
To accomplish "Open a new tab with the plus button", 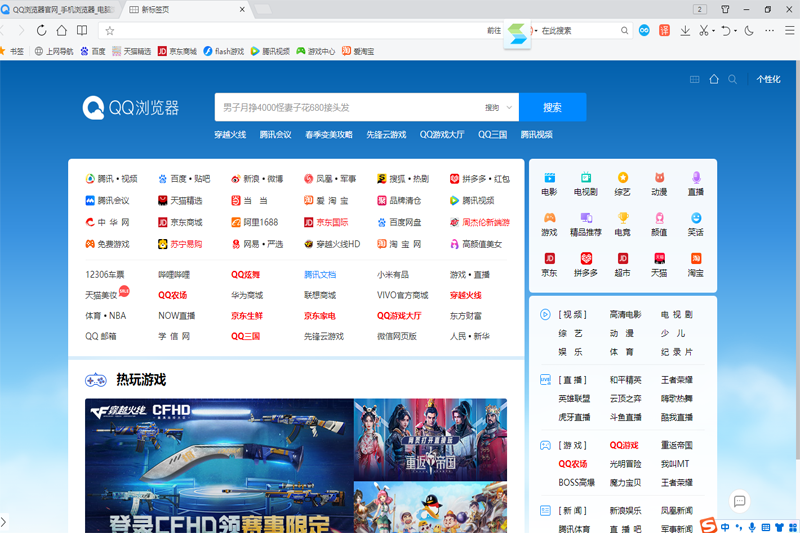I will click(x=263, y=9).
